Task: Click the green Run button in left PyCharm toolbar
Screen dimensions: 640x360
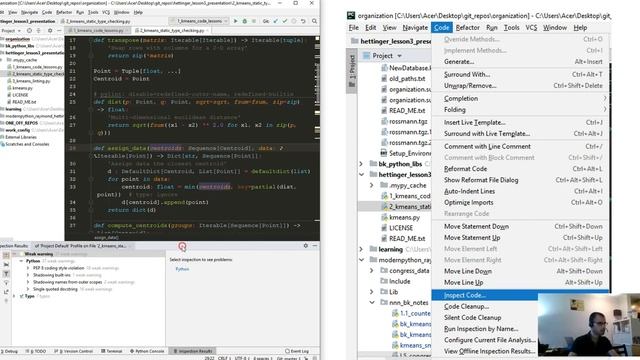Action: [x=236, y=21]
